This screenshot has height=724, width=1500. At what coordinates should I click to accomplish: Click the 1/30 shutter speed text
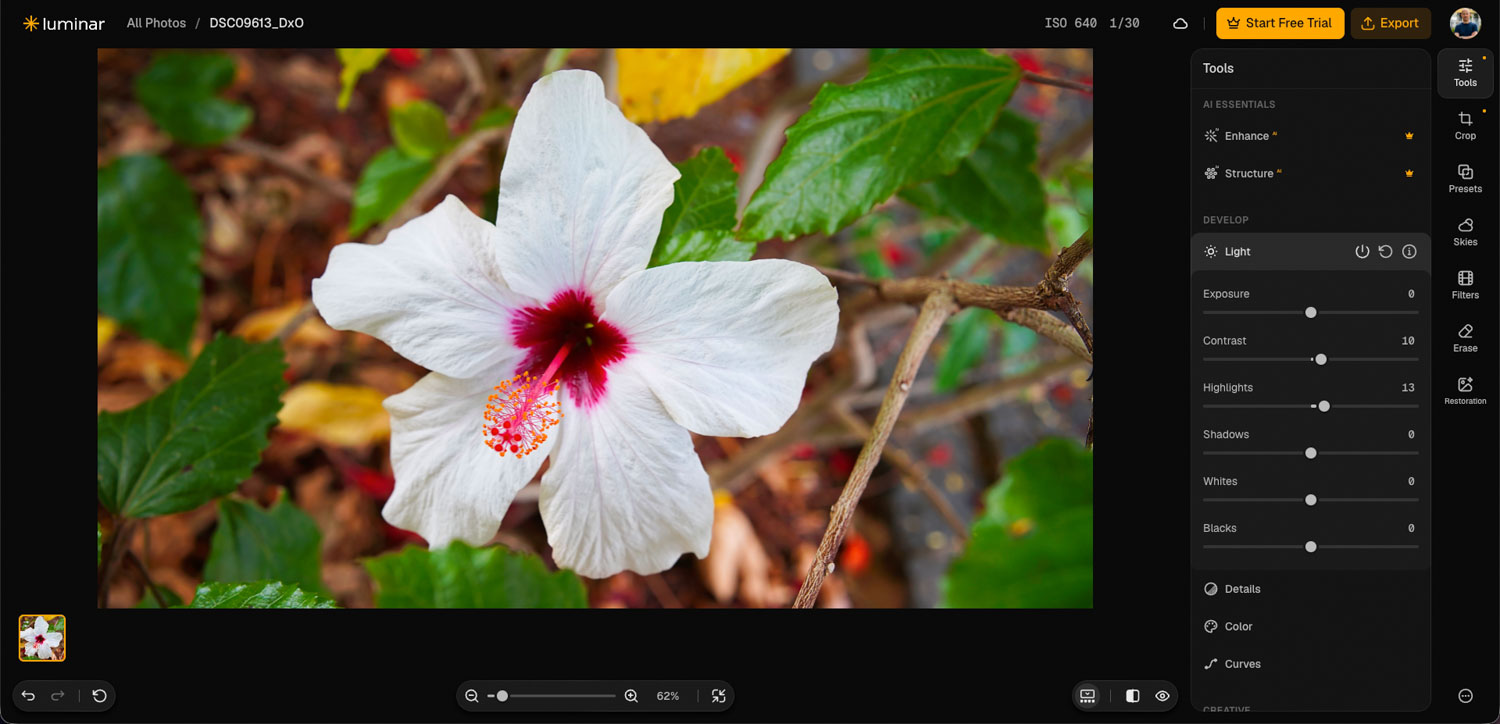pos(1124,23)
